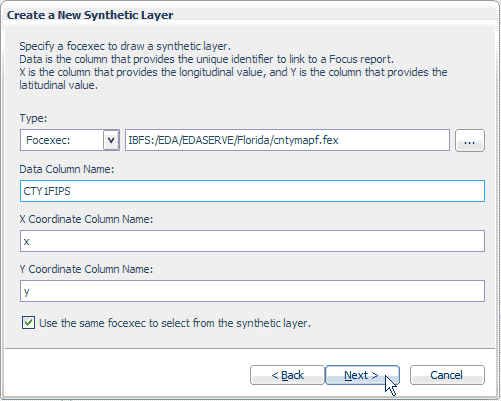This screenshot has width=501, height=401.
Task: Click the Create a New Synthetic Layer title
Action: [x=90, y=15]
